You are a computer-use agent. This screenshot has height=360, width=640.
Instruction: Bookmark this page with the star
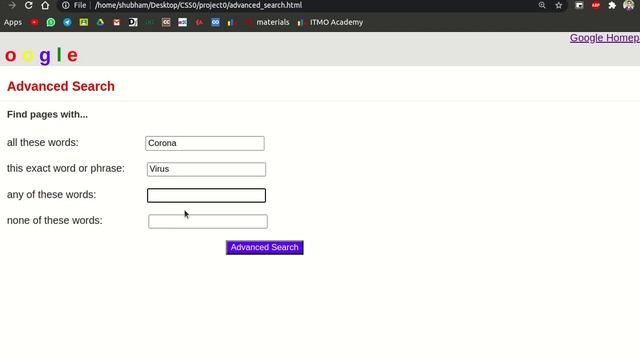pyautogui.click(x=558, y=5)
